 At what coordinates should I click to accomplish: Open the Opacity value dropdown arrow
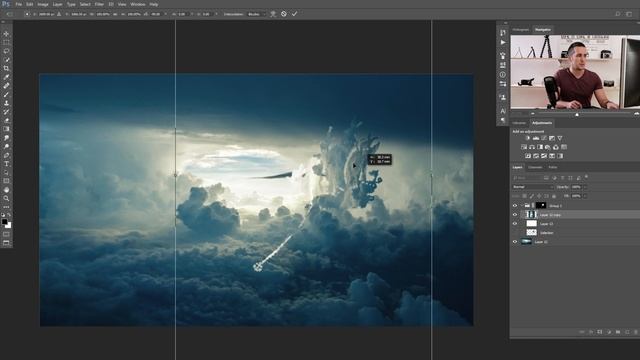[585, 187]
